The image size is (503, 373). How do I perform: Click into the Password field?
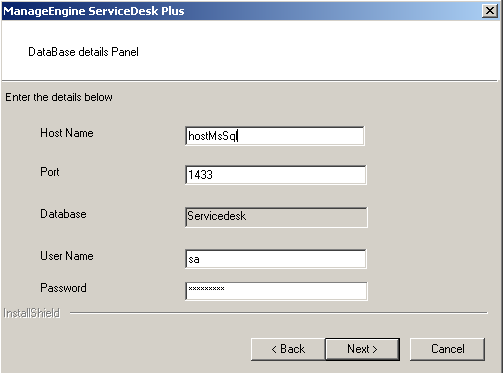pos(276,291)
